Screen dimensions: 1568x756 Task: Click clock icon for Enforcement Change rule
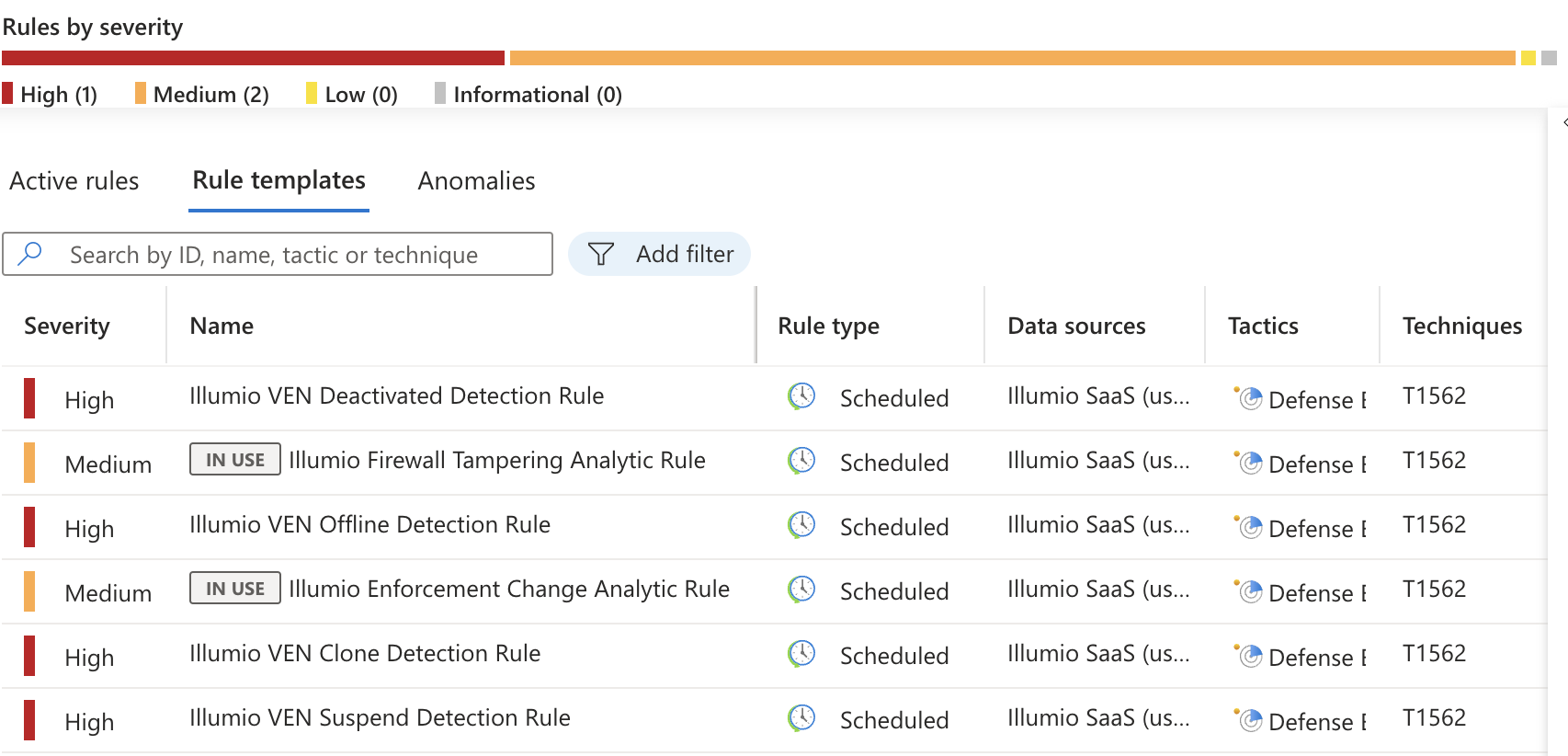[x=801, y=590]
